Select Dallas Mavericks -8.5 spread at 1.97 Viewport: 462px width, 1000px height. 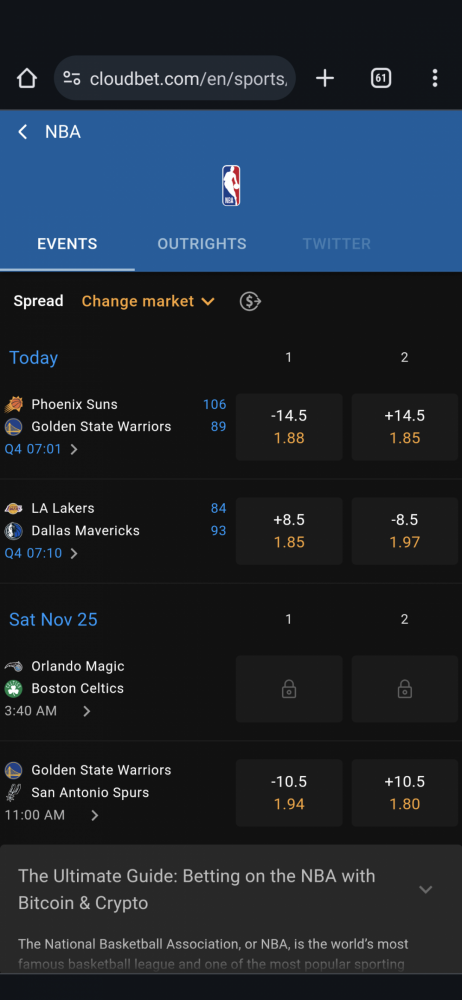pos(405,531)
